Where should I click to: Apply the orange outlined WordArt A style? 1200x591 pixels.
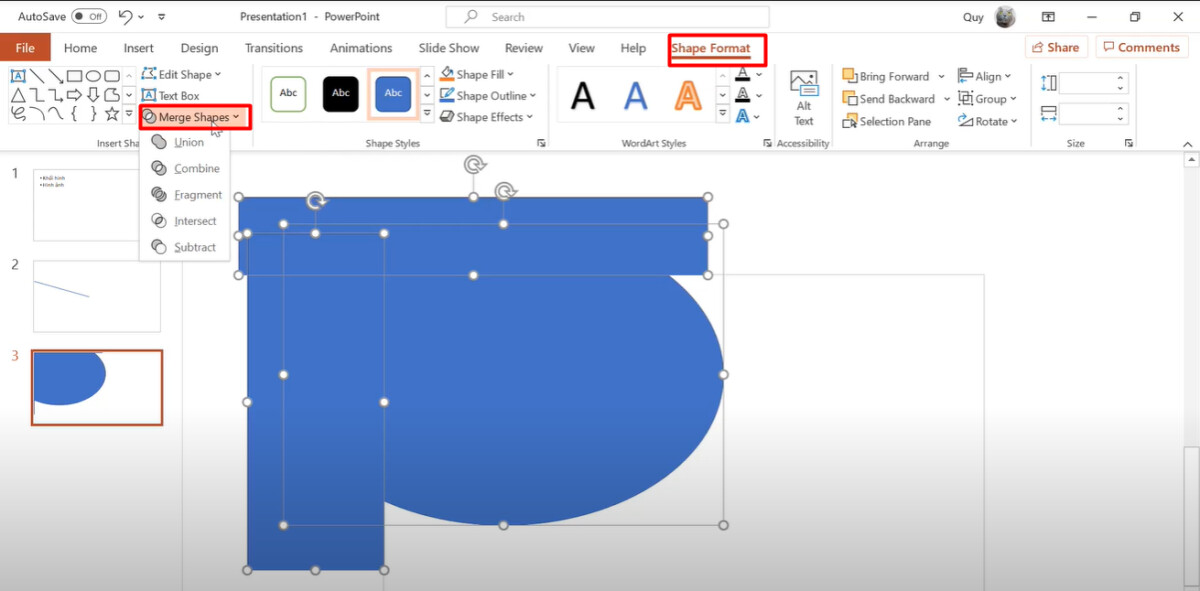(688, 95)
